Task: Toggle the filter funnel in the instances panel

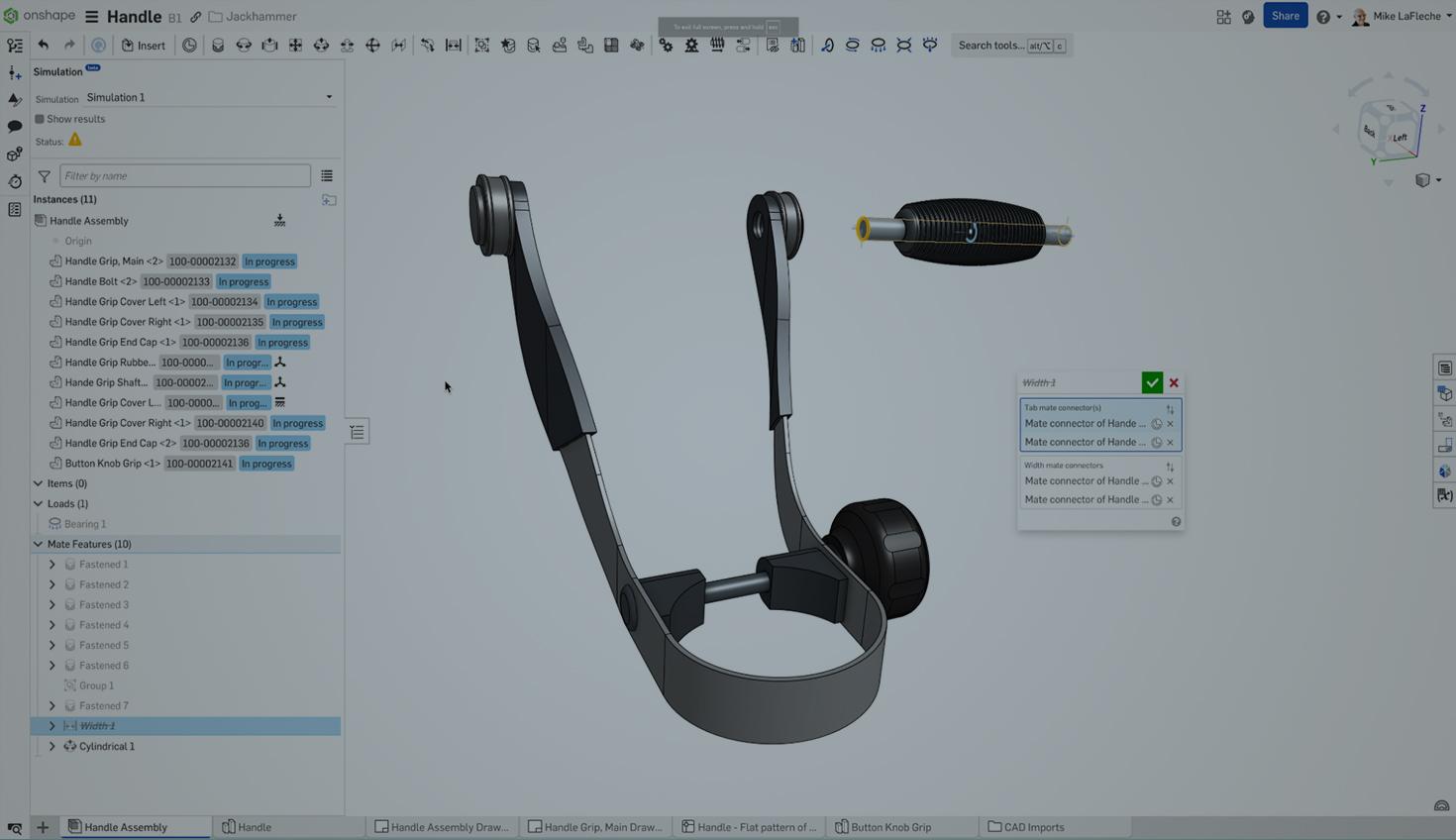Action: coord(44,175)
